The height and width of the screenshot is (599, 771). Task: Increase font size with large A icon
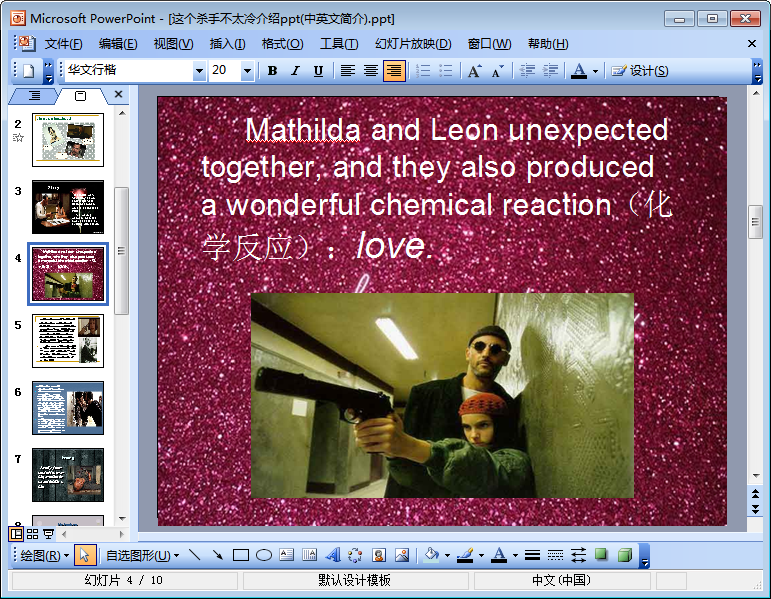tap(474, 71)
